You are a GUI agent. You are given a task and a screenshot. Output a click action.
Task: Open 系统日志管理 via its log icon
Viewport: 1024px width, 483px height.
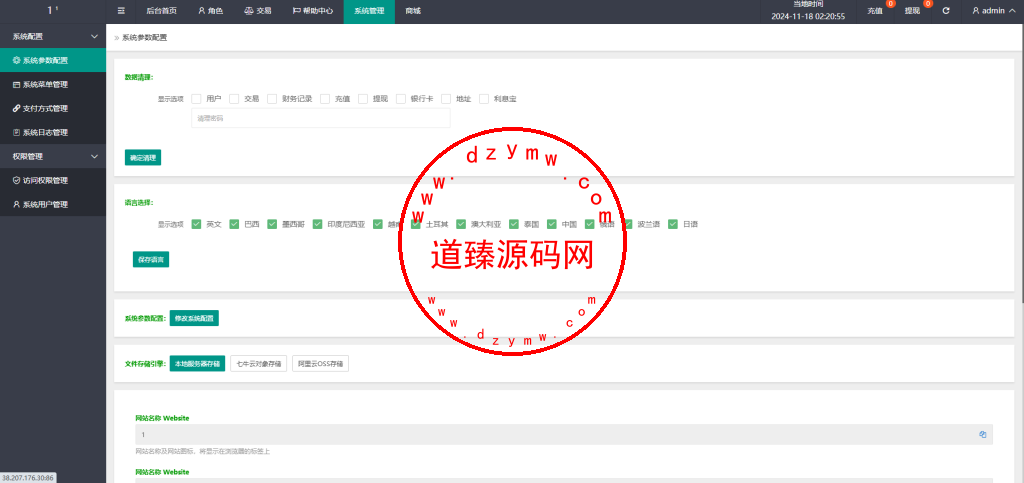click(16, 132)
